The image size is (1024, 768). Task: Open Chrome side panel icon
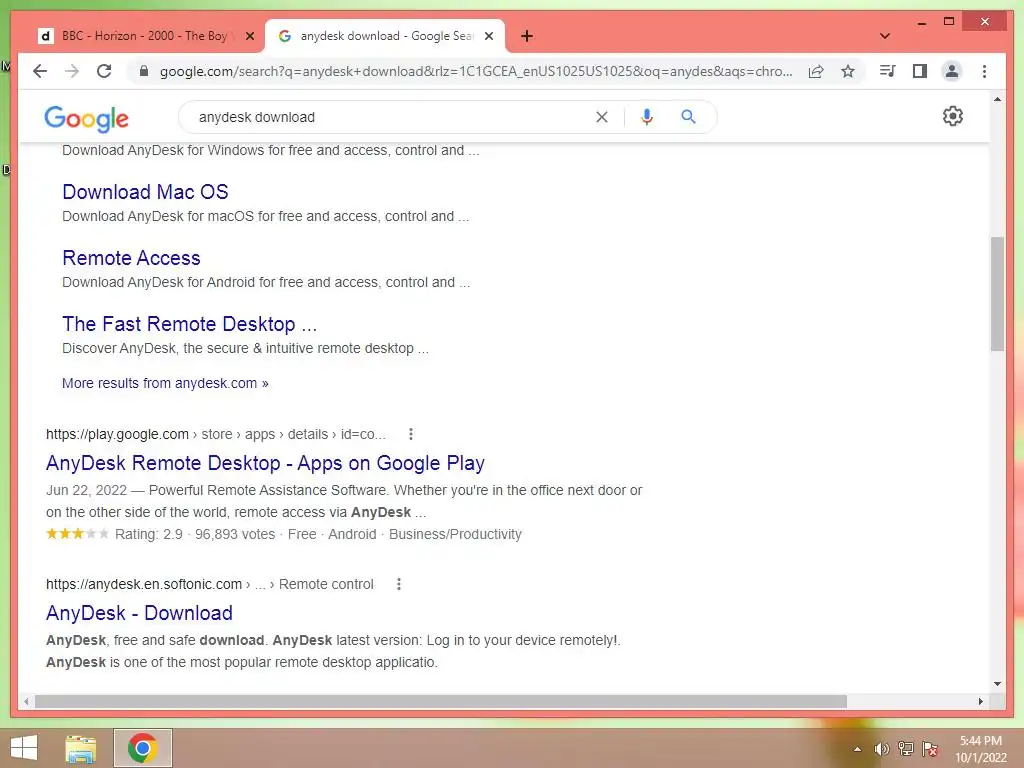920,71
